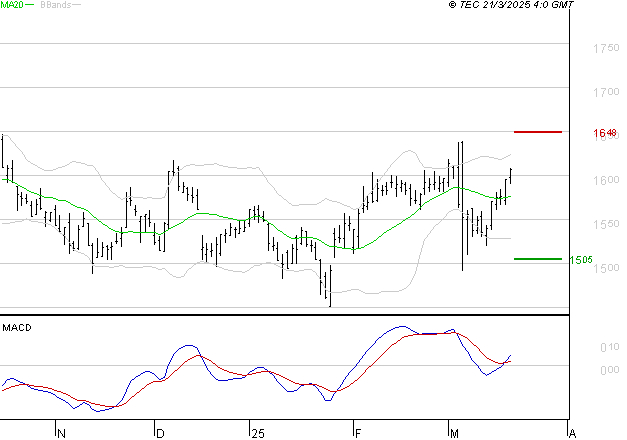The width and height of the screenshot is (627, 440).
Task: Click the red 1648 price label
Action: click(605, 132)
